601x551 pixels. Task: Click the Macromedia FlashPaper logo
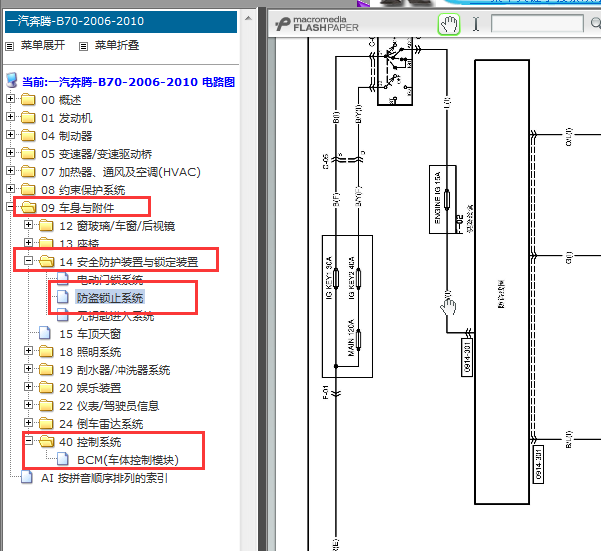[x=317, y=24]
